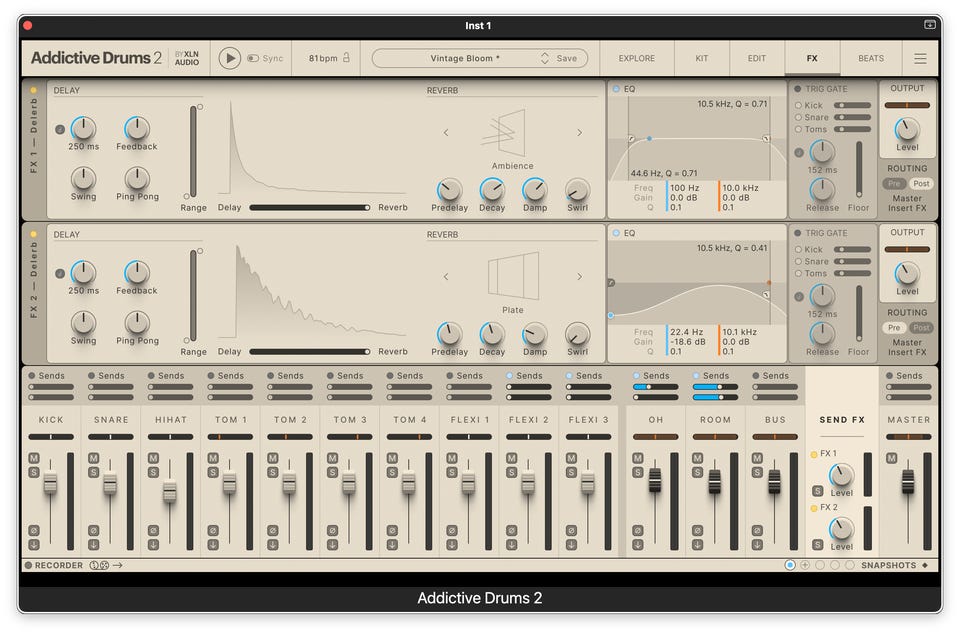The image size is (960, 634).
Task: Solo FX 2 in Send FX
Action: tap(817, 545)
